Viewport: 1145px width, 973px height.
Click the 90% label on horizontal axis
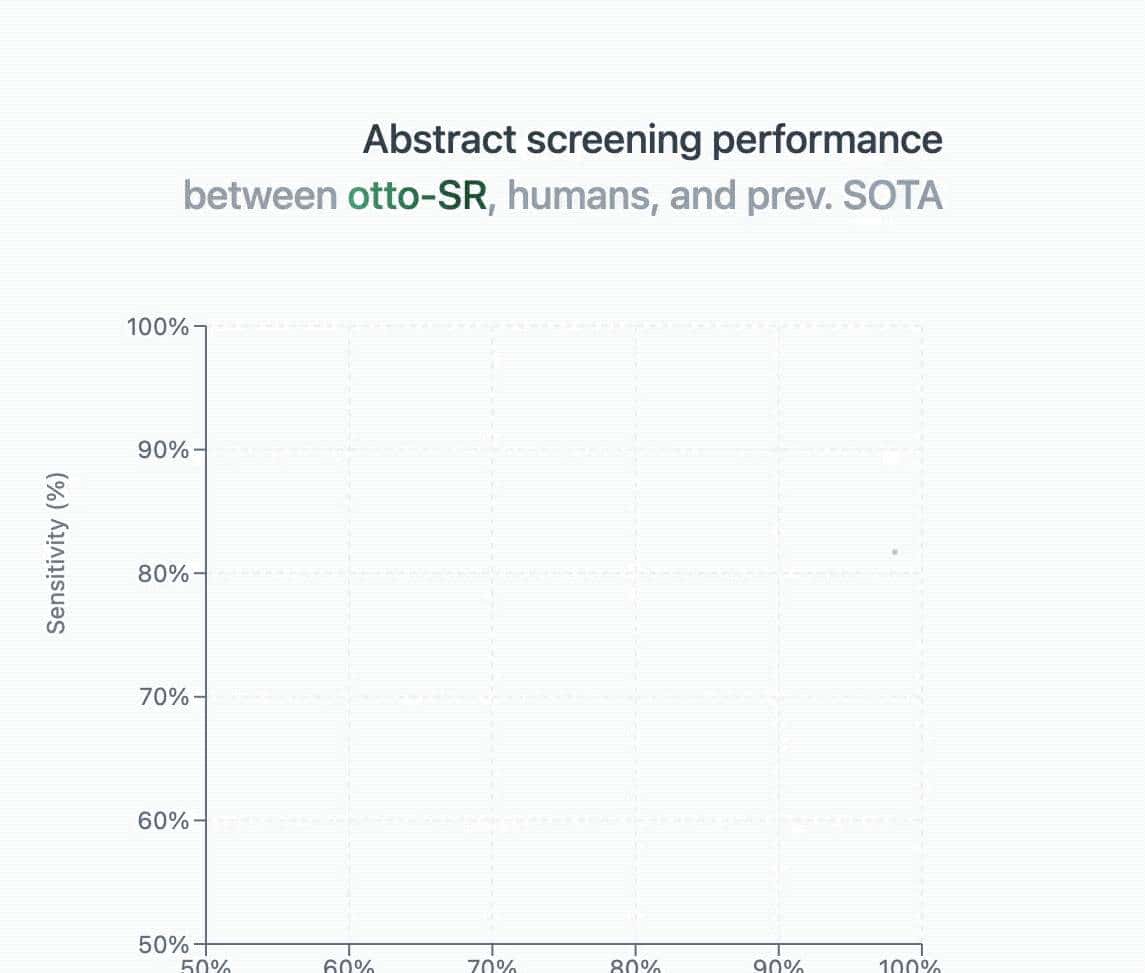tap(778, 967)
